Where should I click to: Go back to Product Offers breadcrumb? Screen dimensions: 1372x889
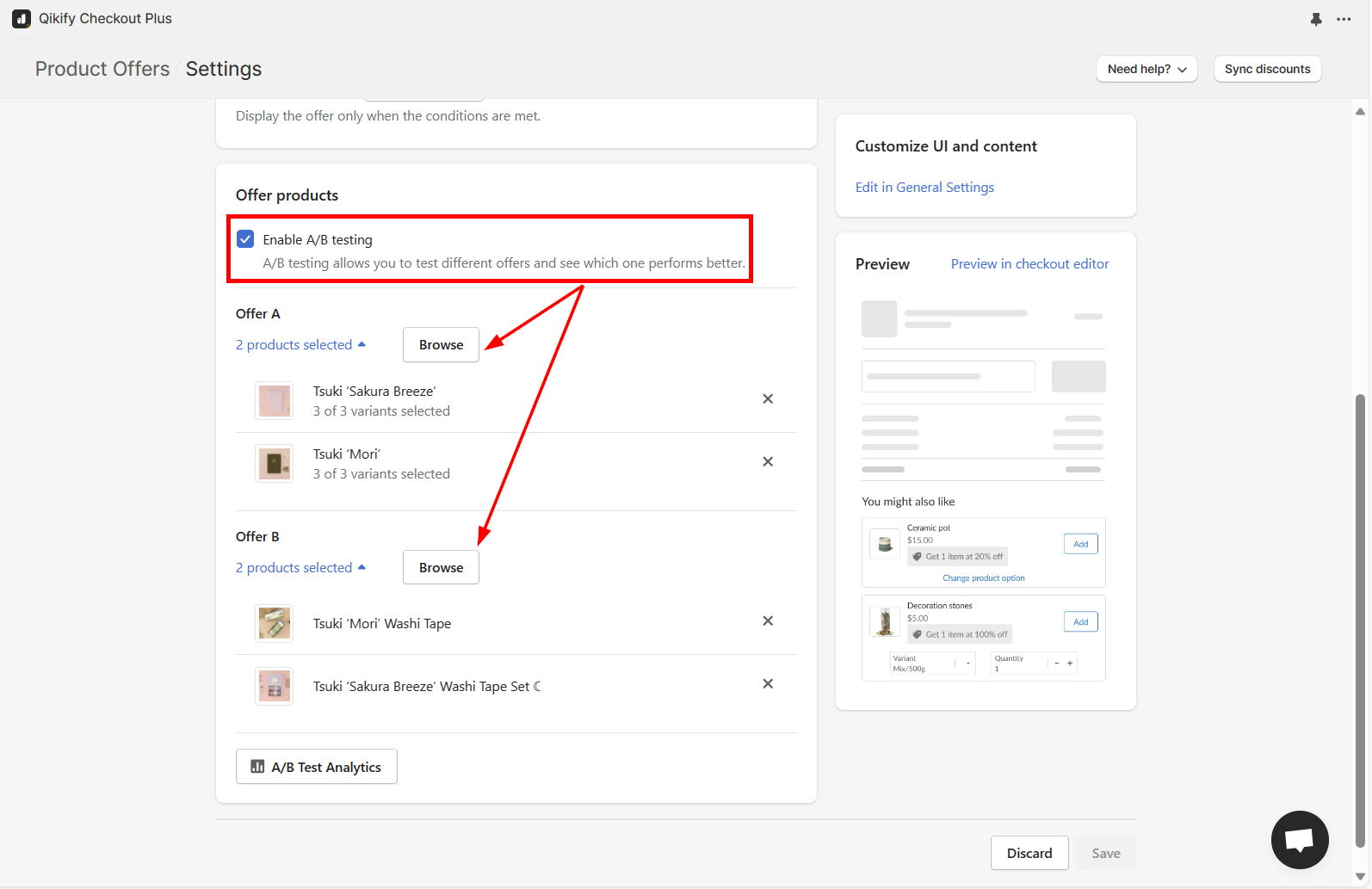click(x=102, y=69)
